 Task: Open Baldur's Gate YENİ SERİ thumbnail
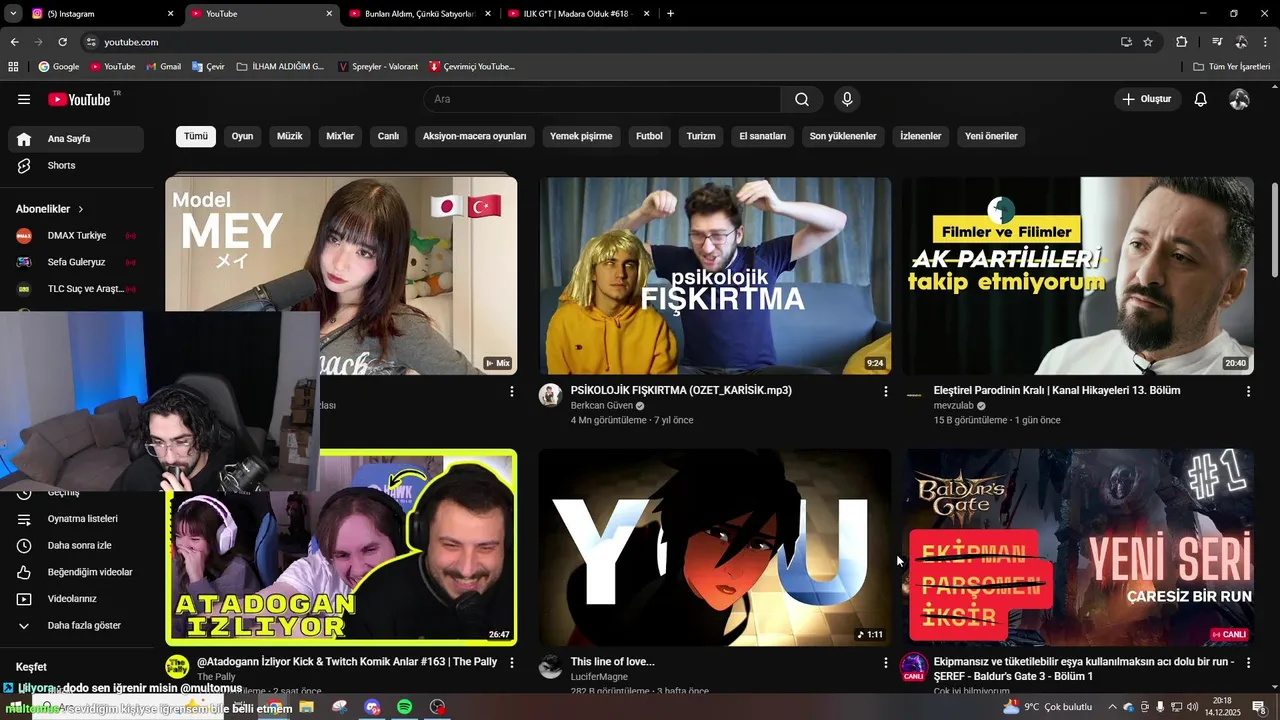click(1078, 547)
